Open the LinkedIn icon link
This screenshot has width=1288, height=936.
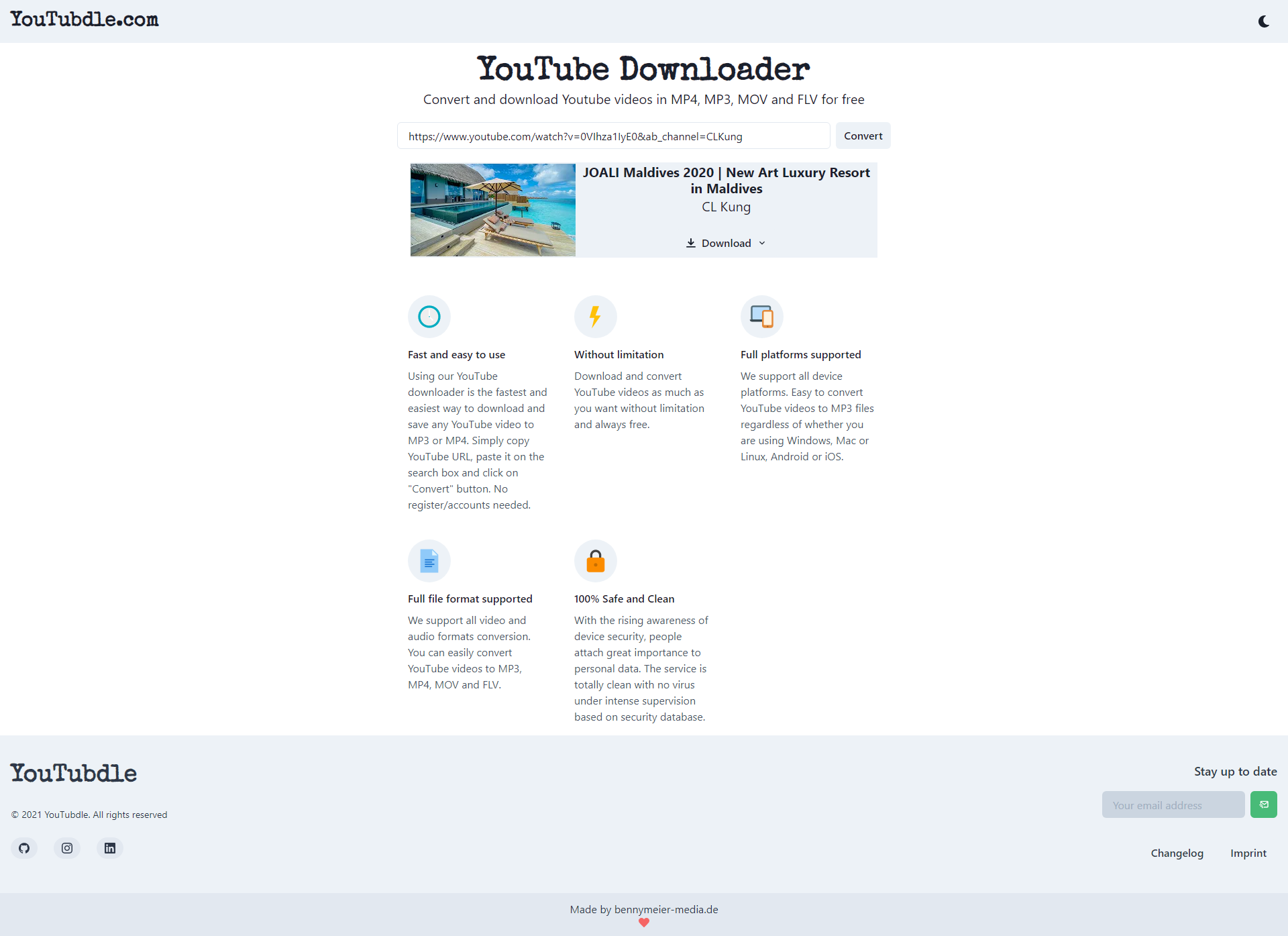pyautogui.click(x=110, y=848)
